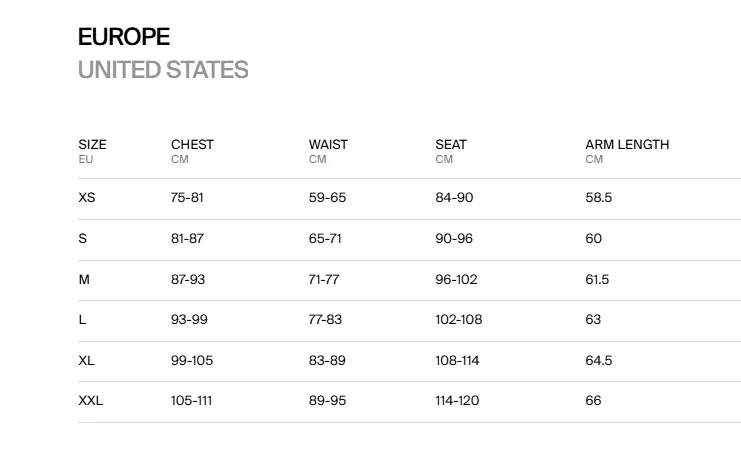Click waist value 83-89 in XL row
Viewport: 741px width, 457px height.
pyautogui.click(x=327, y=360)
